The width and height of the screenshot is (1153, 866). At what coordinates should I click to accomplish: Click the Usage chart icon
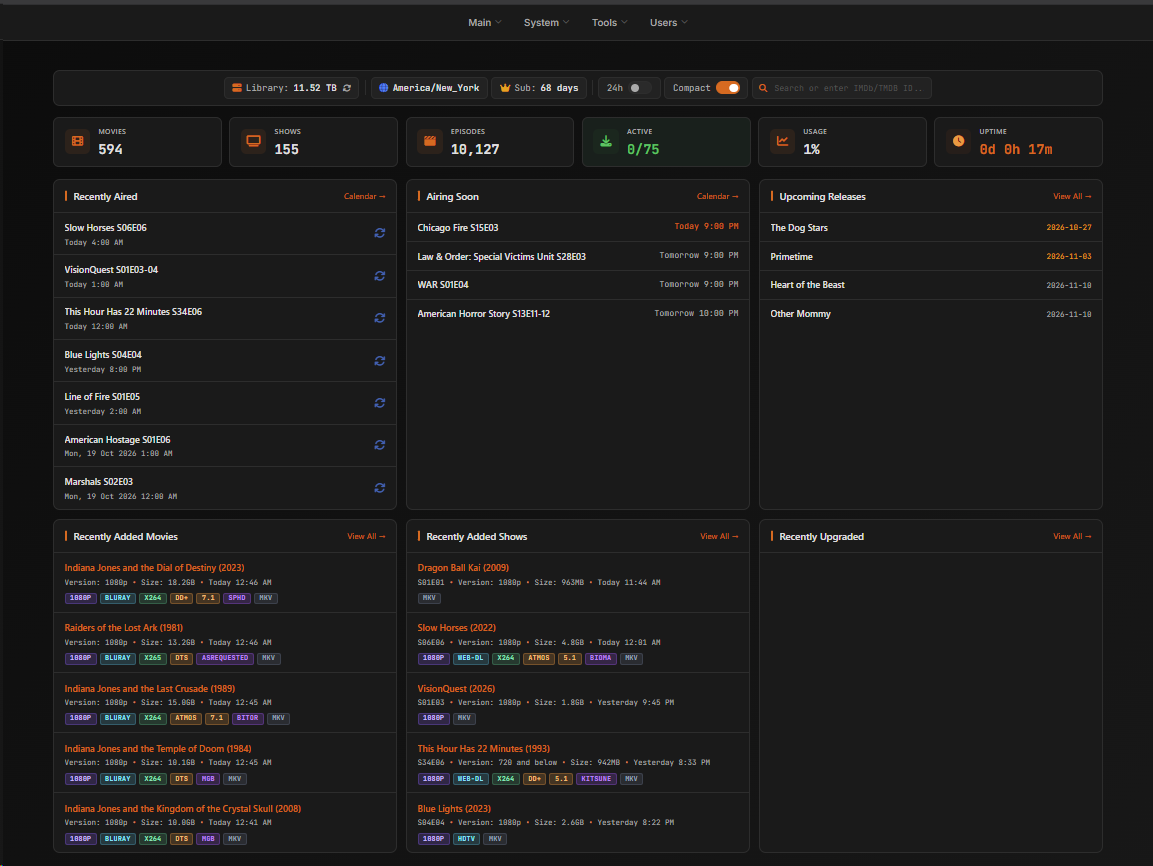(782, 141)
